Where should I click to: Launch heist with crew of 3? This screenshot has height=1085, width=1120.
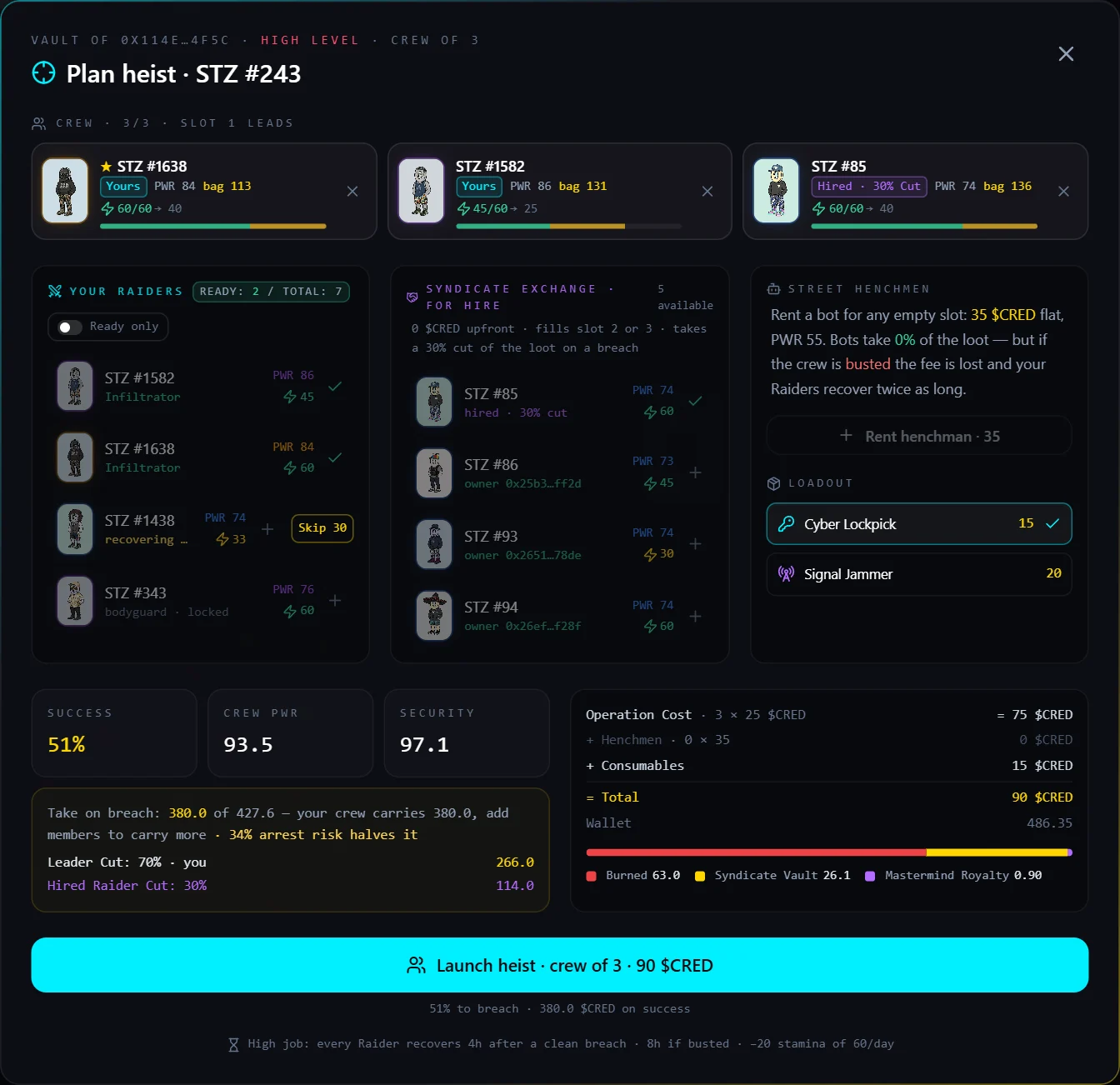[560, 965]
